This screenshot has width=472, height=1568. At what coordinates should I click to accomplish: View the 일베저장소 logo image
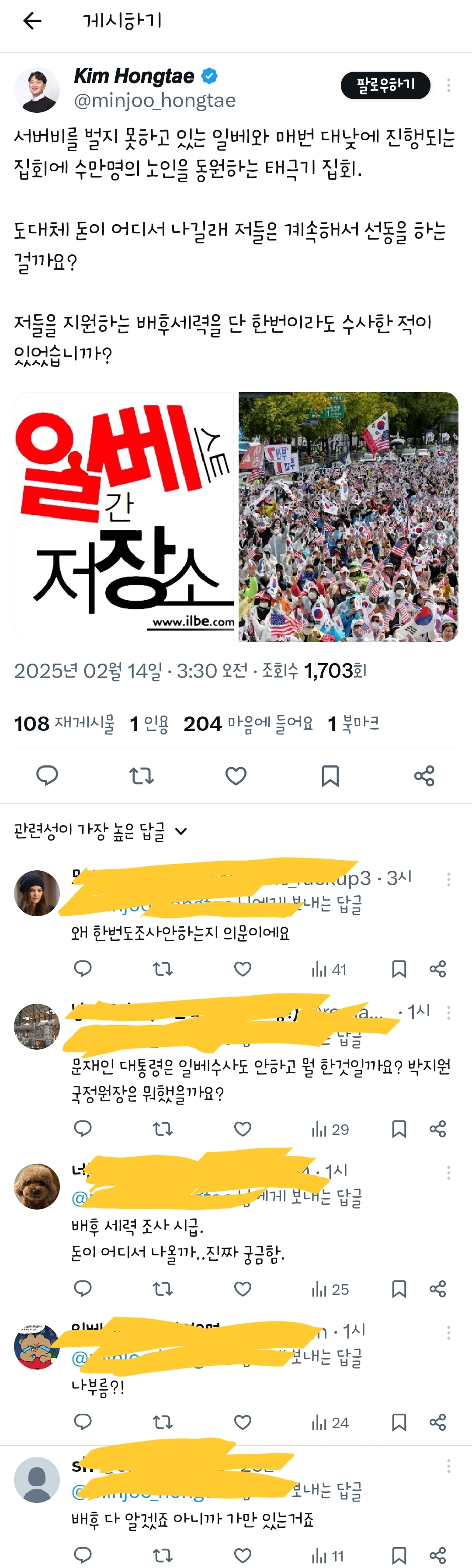tap(124, 517)
